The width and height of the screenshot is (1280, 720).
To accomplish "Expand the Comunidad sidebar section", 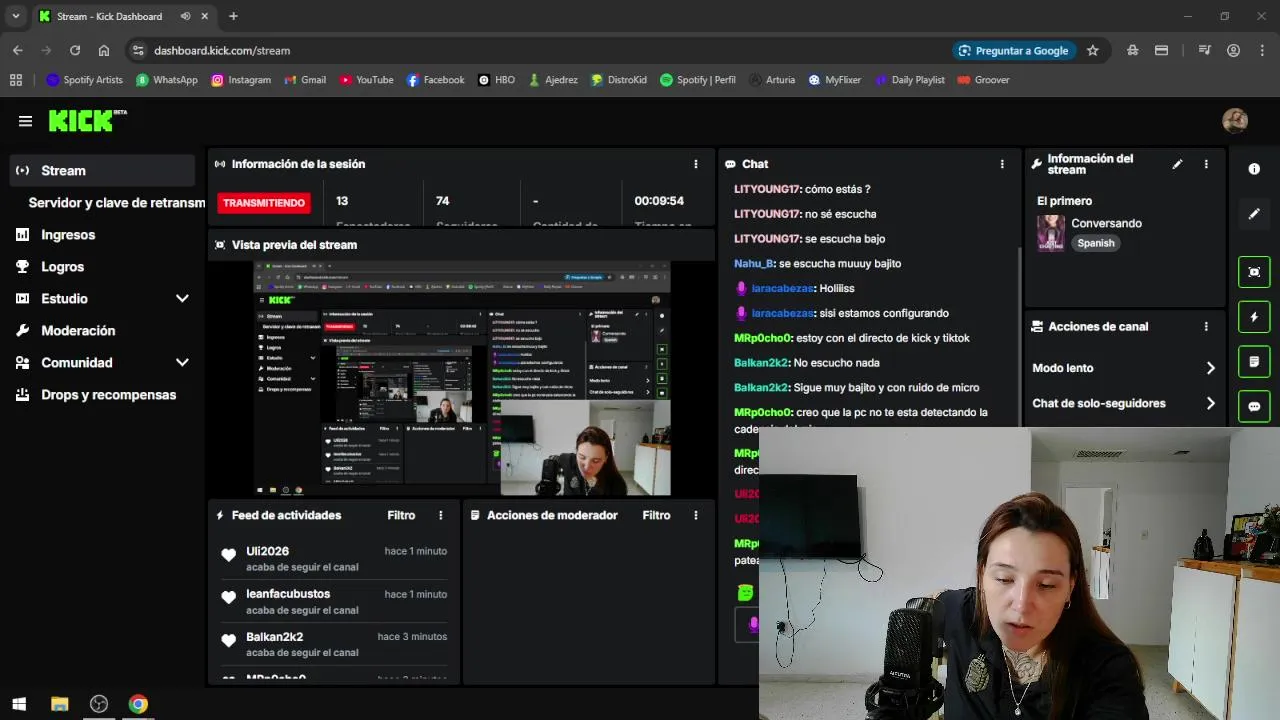I will tap(182, 363).
